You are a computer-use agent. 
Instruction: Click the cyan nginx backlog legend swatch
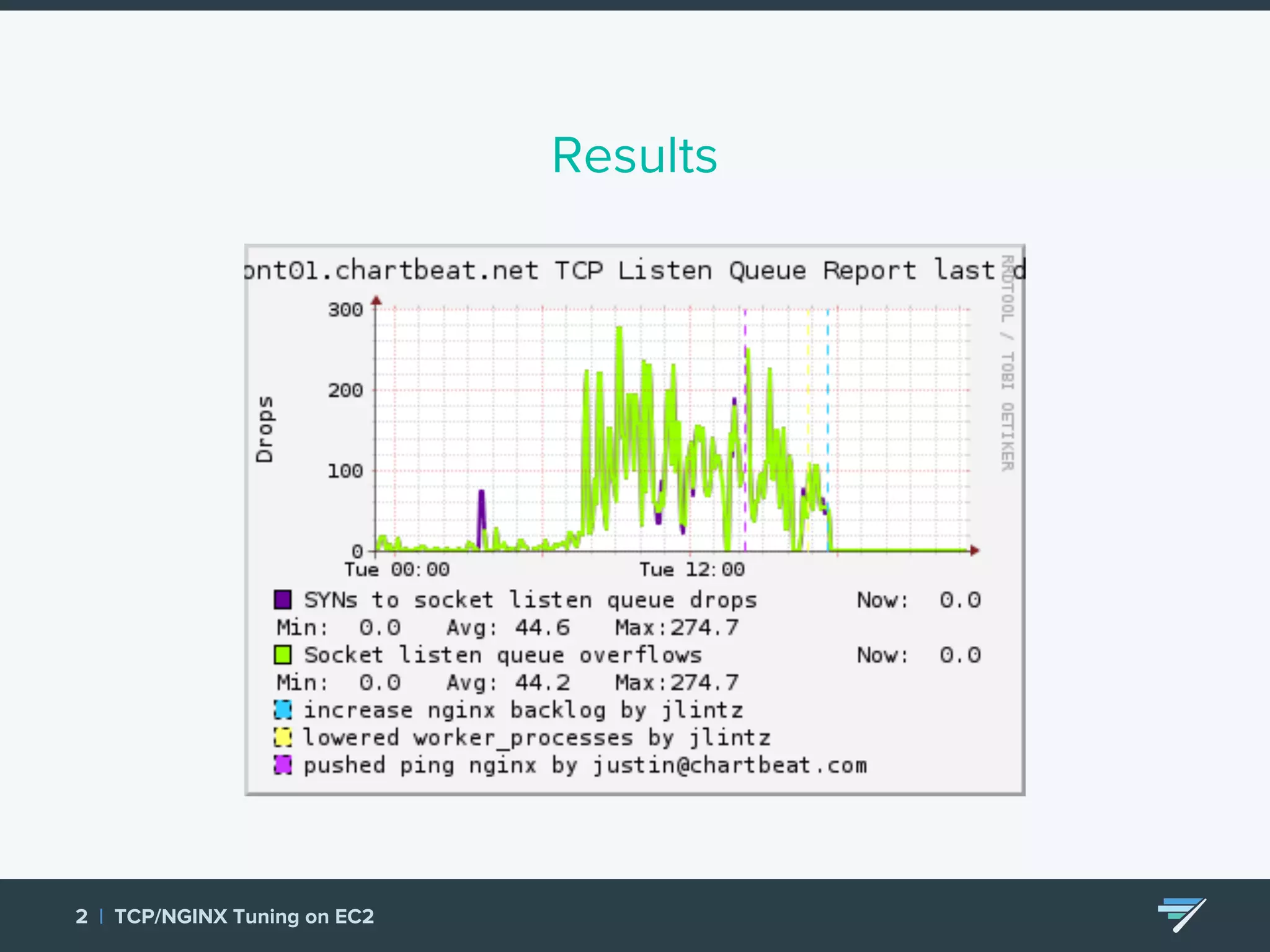tap(283, 710)
